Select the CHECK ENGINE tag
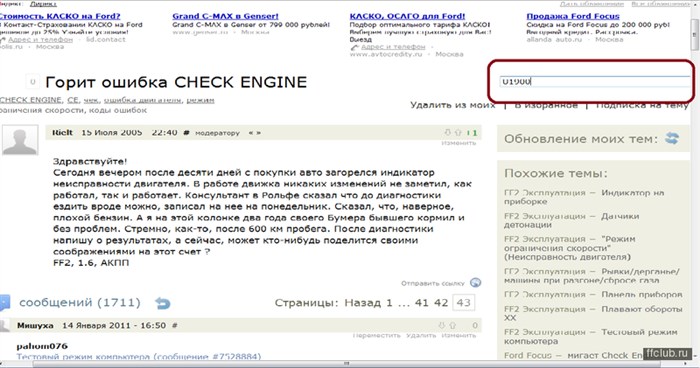Image resolution: width=700 pixels, height=368 pixels. 30,100
